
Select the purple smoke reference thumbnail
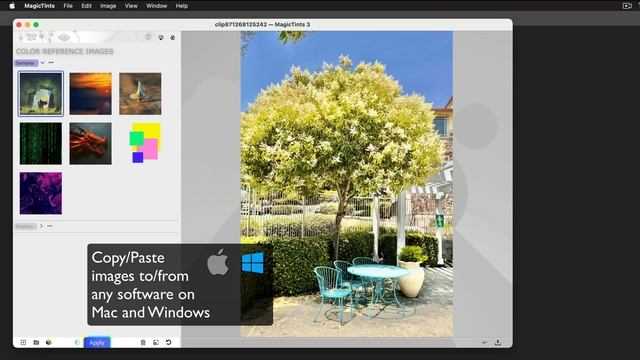tap(41, 193)
